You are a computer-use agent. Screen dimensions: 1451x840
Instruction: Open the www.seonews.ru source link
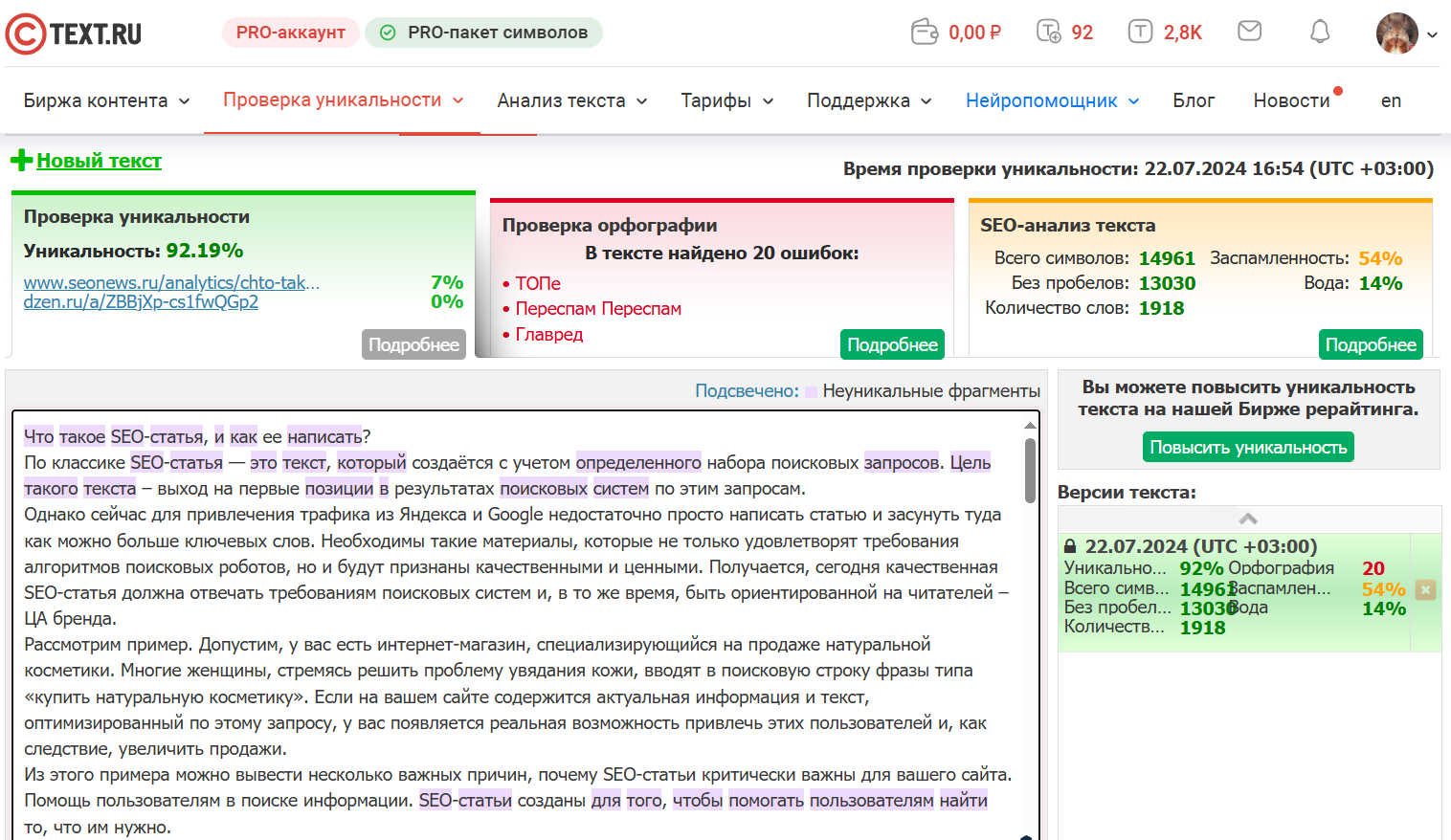(x=171, y=282)
